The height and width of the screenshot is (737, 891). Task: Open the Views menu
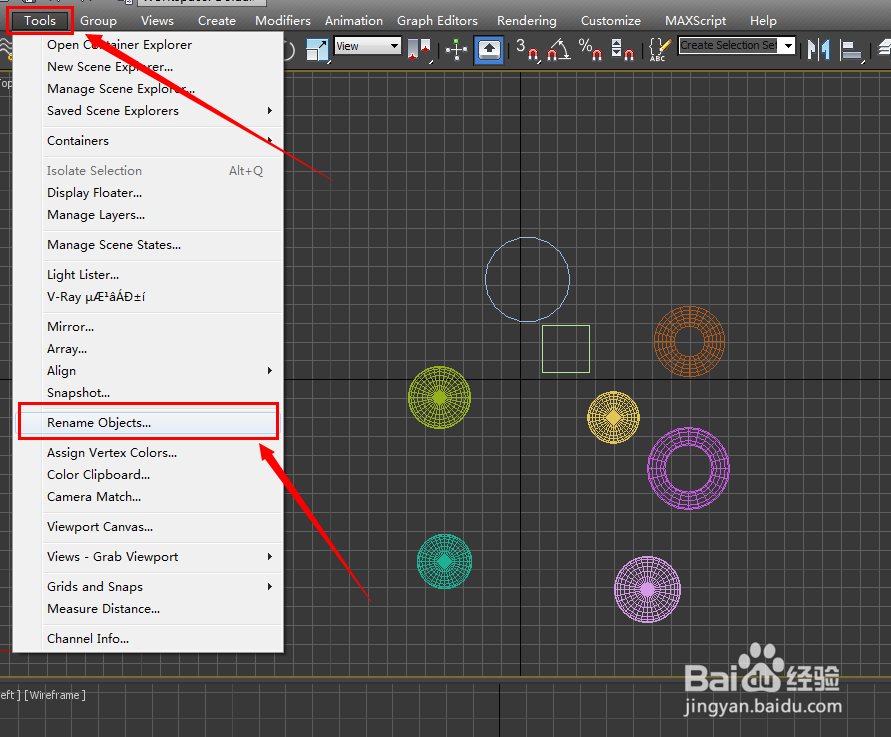157,21
